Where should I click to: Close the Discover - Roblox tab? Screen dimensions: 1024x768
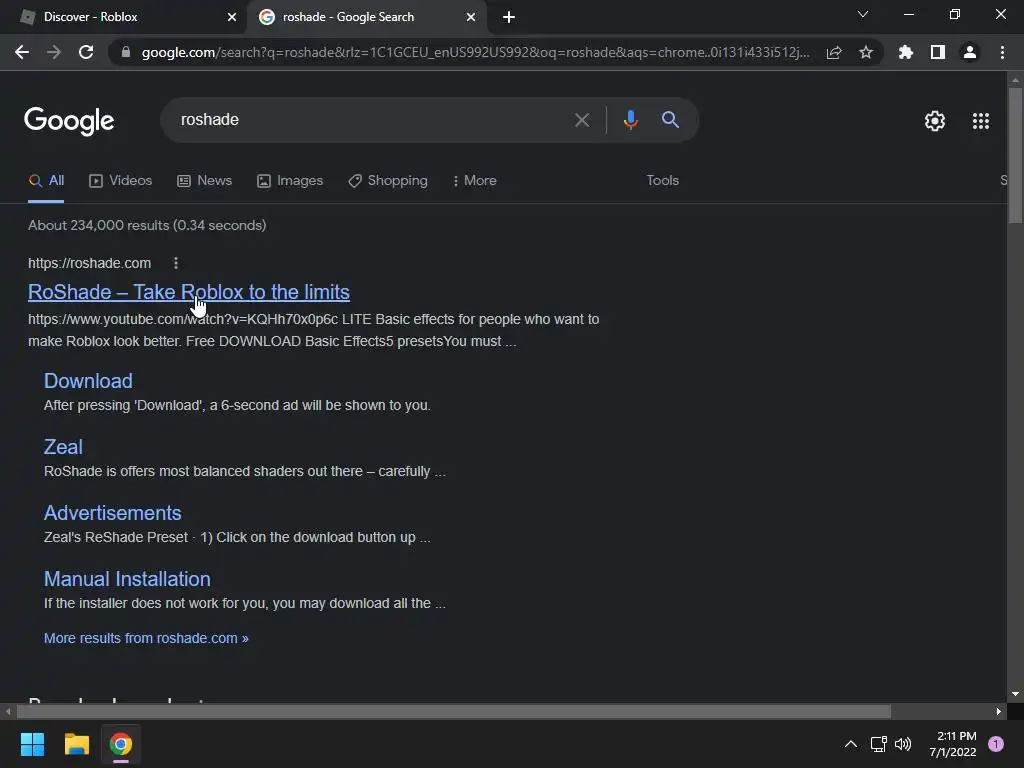(232, 17)
